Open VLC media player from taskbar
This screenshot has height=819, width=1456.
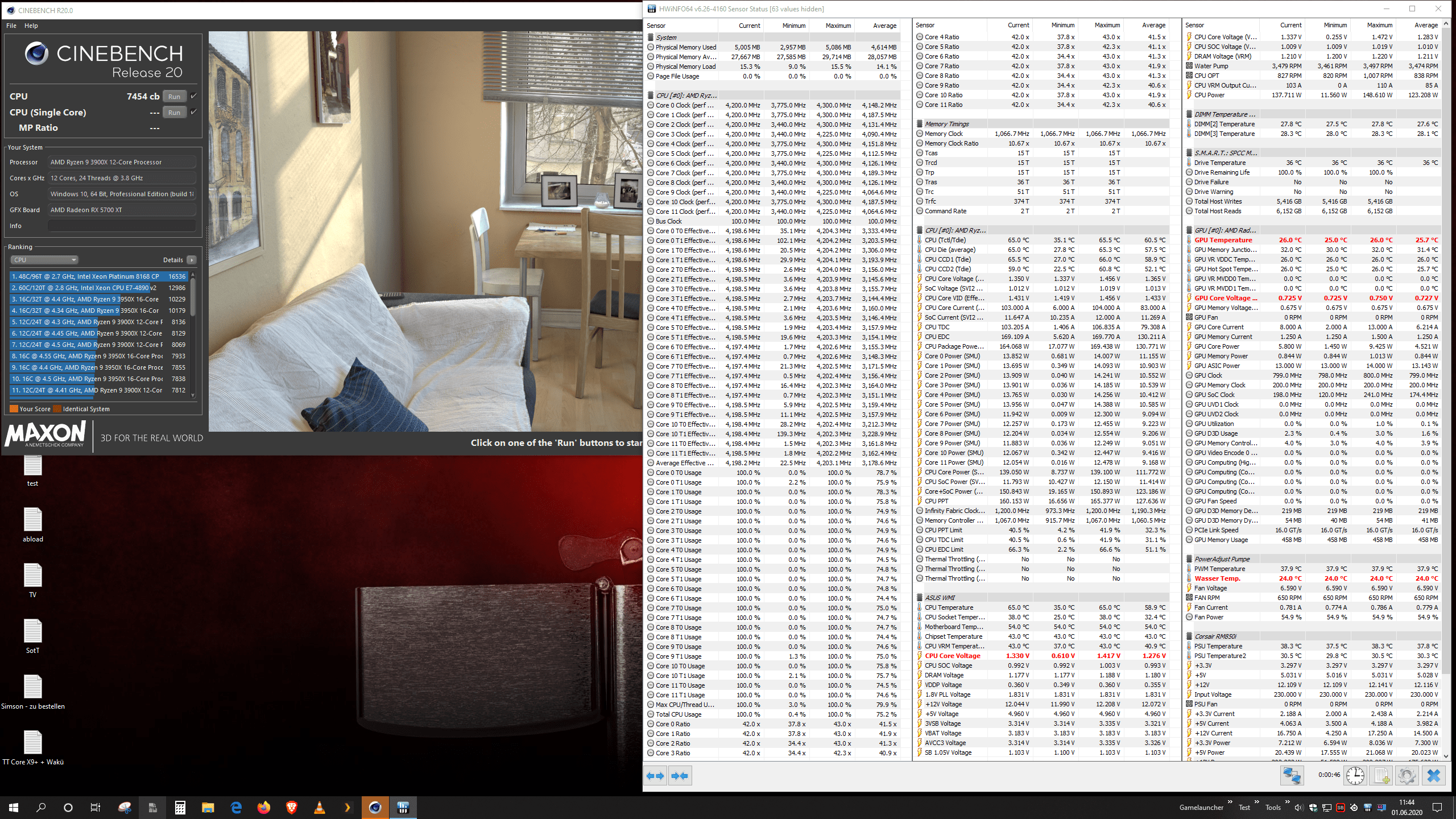click(320, 808)
